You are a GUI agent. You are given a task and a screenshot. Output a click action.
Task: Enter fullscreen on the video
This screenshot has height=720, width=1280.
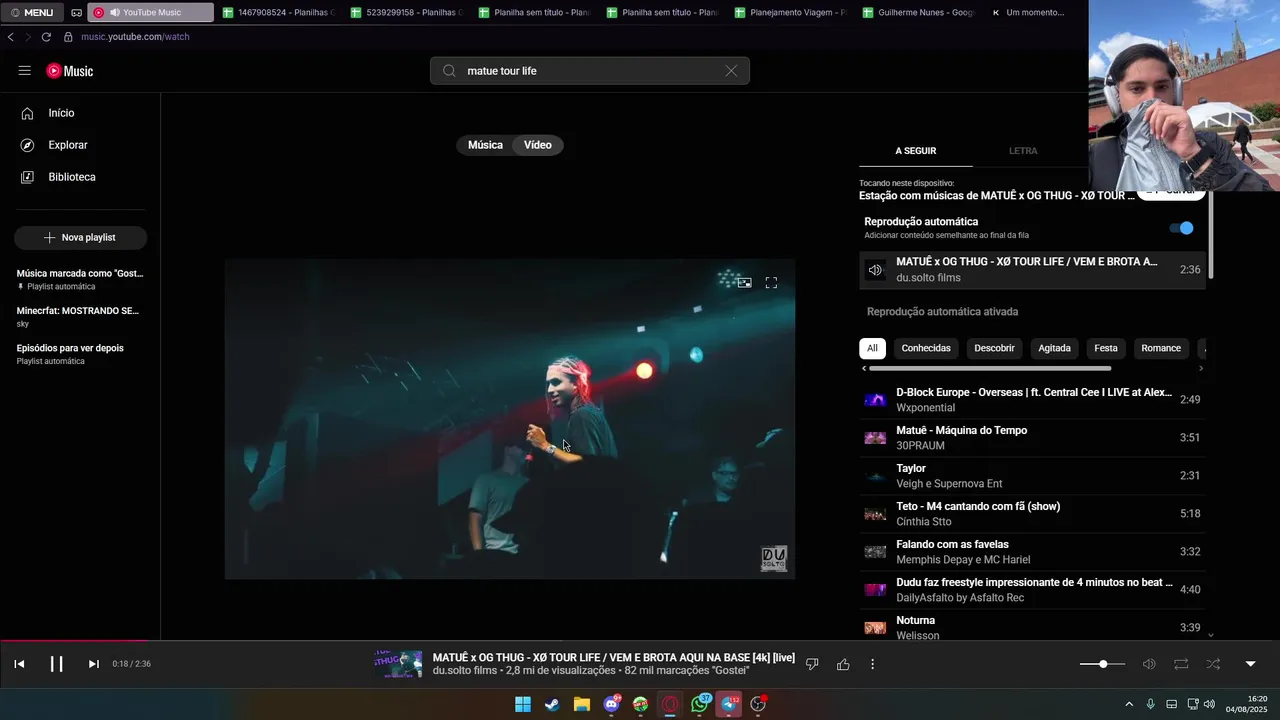click(771, 283)
